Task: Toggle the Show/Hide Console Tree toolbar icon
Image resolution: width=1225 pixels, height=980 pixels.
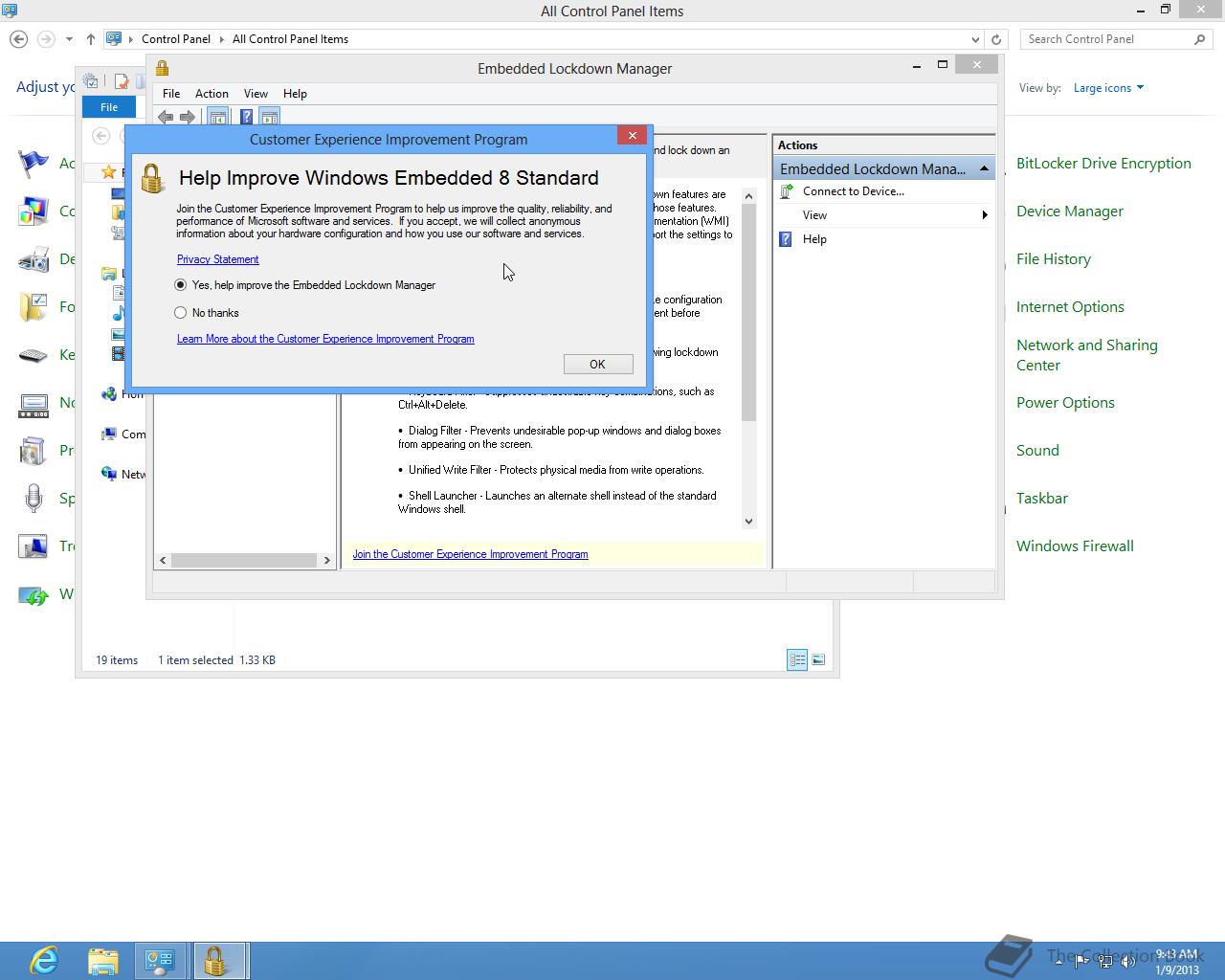Action: (218, 117)
